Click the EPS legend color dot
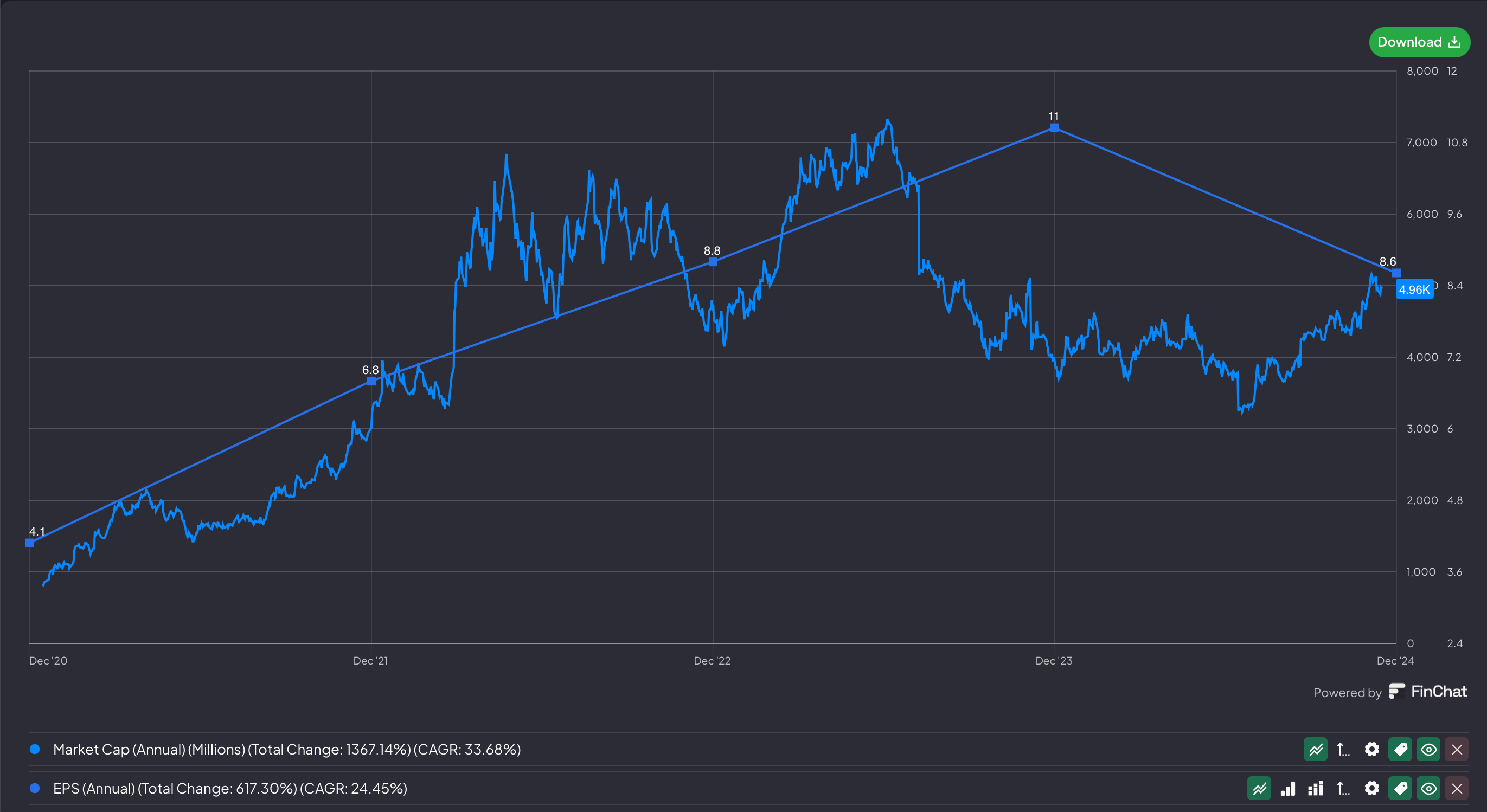Image resolution: width=1487 pixels, height=812 pixels. [x=35, y=788]
